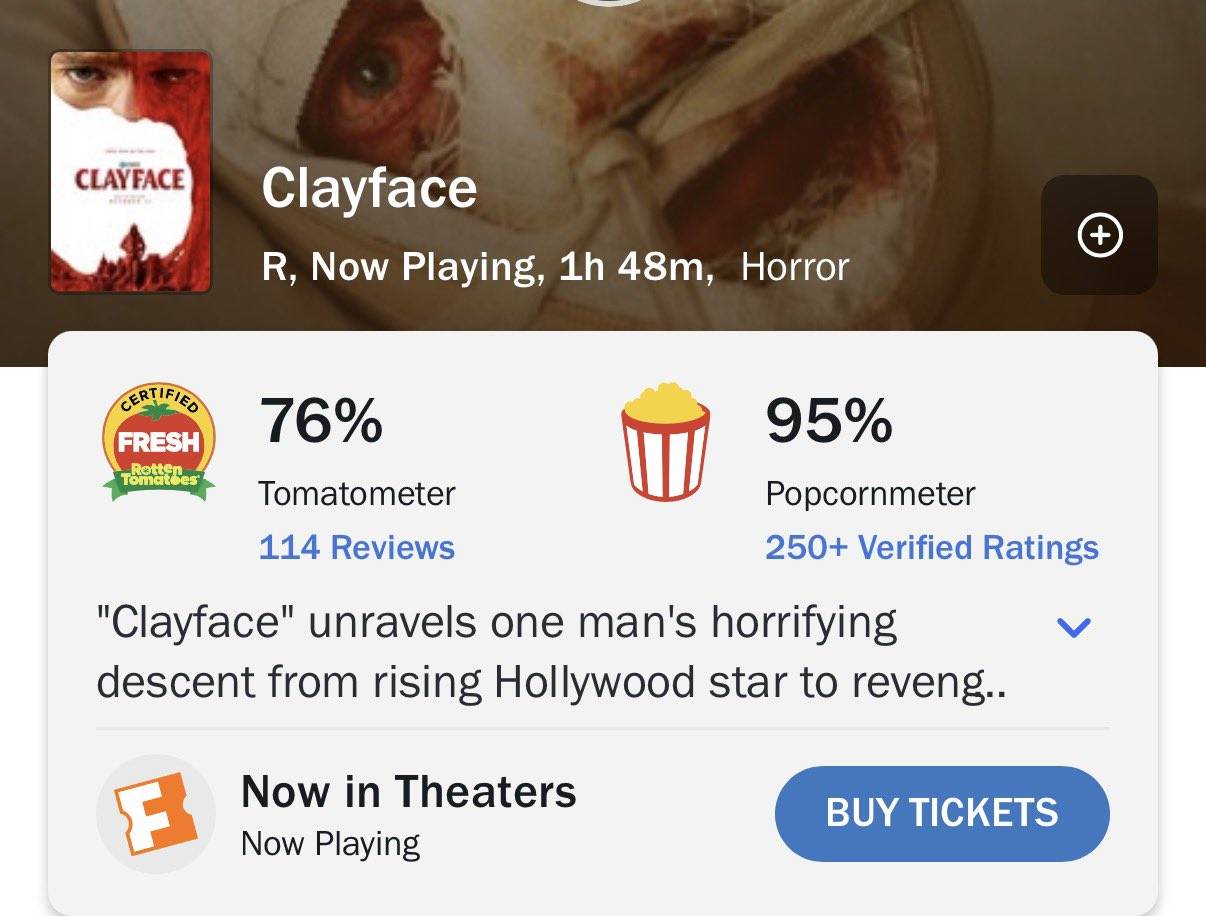The height and width of the screenshot is (916, 1206).
Task: Tap the R, Now Playing, 1h 48m info
Action: tap(488, 267)
